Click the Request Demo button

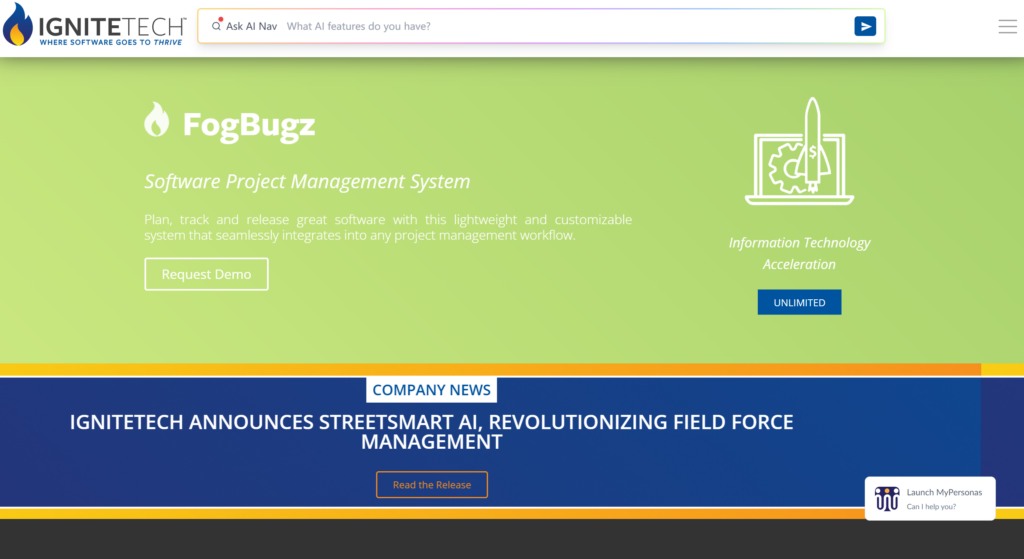point(206,274)
